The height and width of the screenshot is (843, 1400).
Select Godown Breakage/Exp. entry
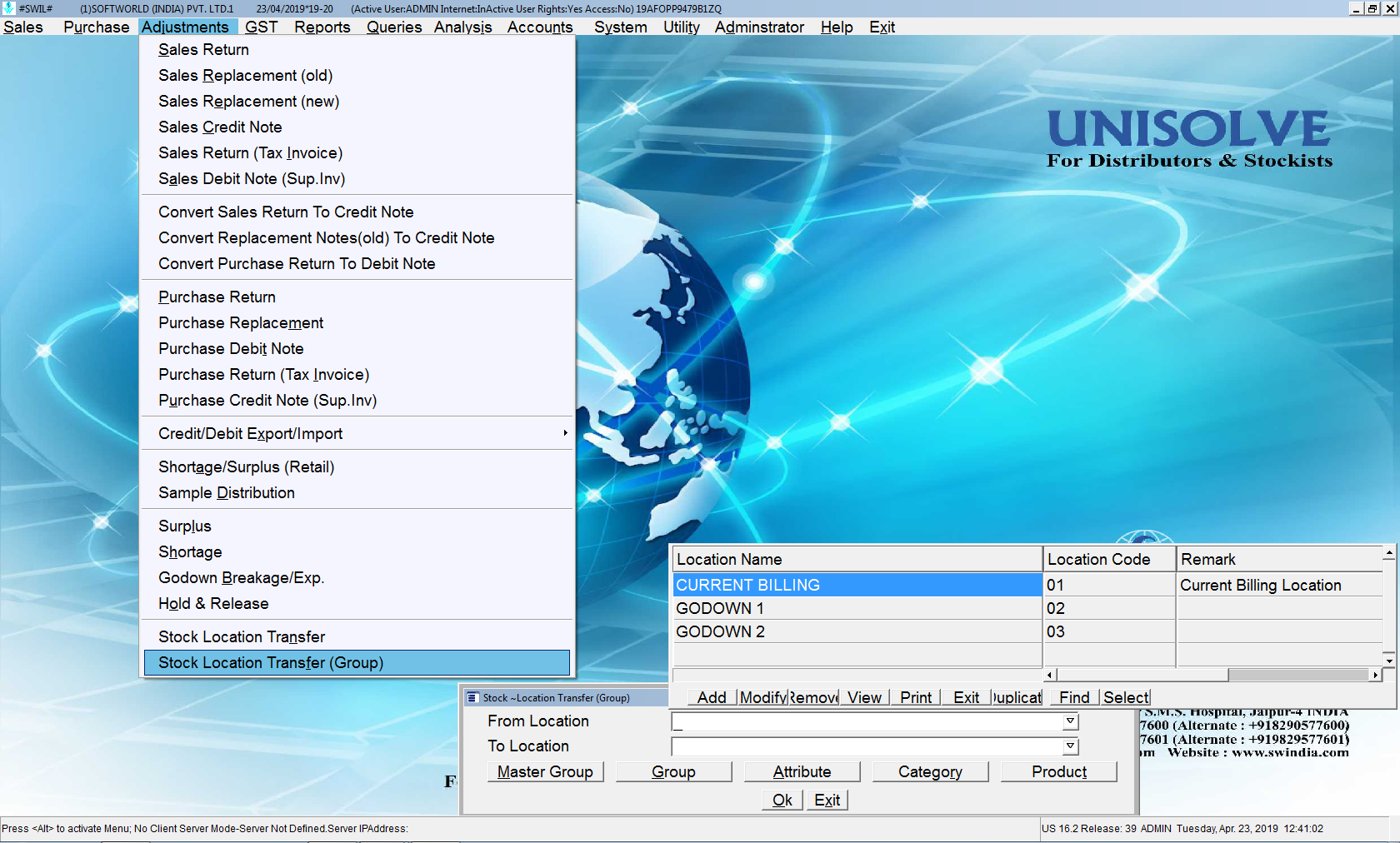(357, 578)
